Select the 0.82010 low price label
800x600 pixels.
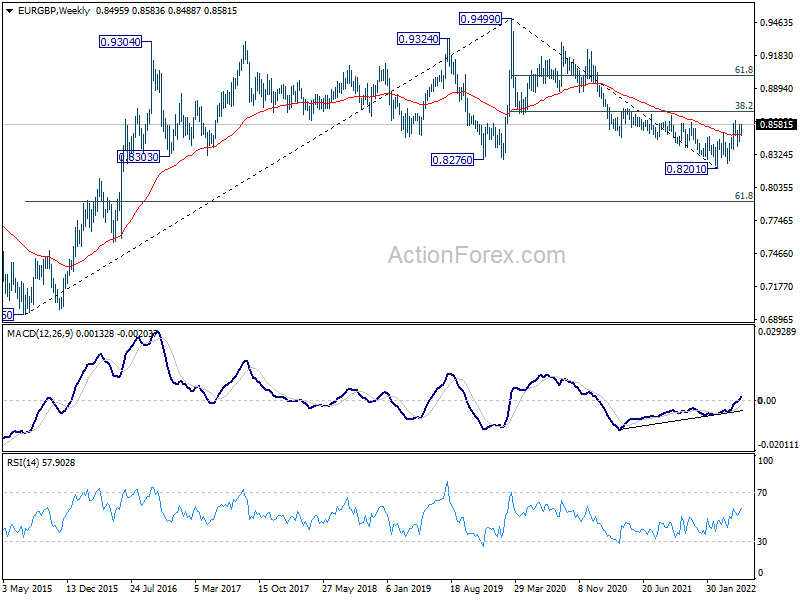(687, 168)
